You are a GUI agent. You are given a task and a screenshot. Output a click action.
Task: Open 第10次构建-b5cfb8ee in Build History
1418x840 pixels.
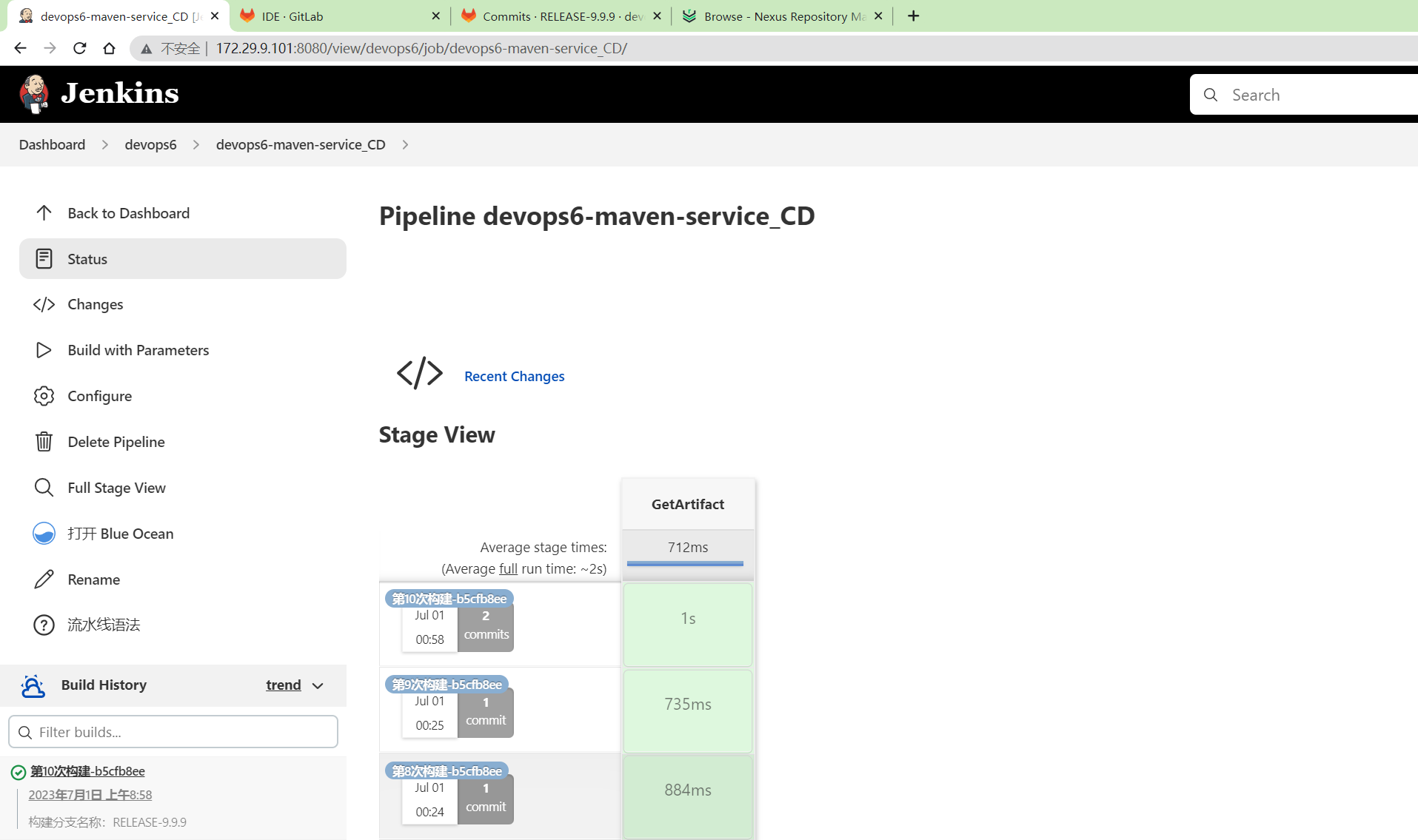pos(87,771)
